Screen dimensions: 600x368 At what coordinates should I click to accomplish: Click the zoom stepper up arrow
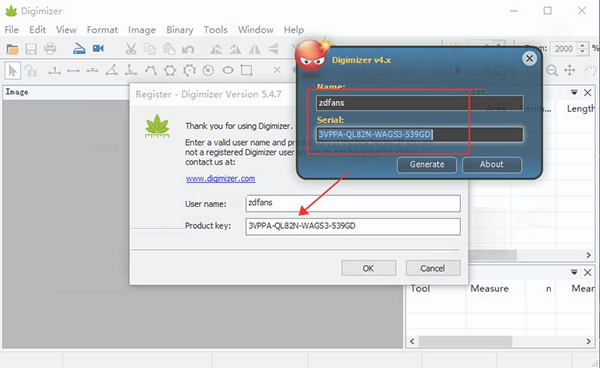[582, 45]
